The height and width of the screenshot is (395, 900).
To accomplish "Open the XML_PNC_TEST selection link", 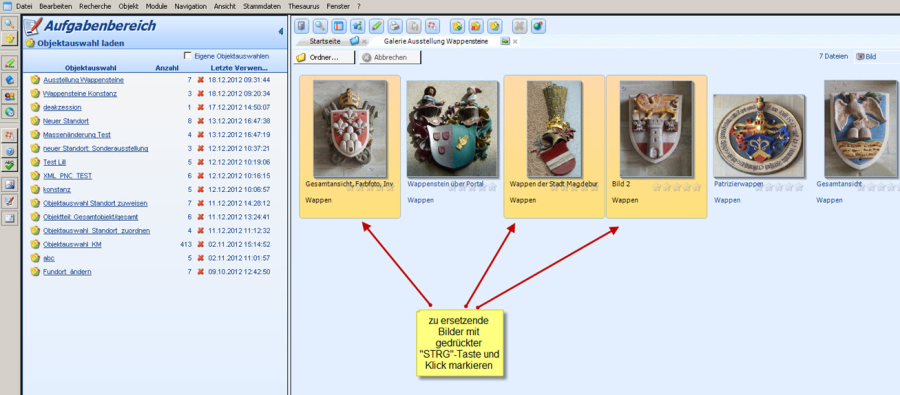I will (67, 176).
